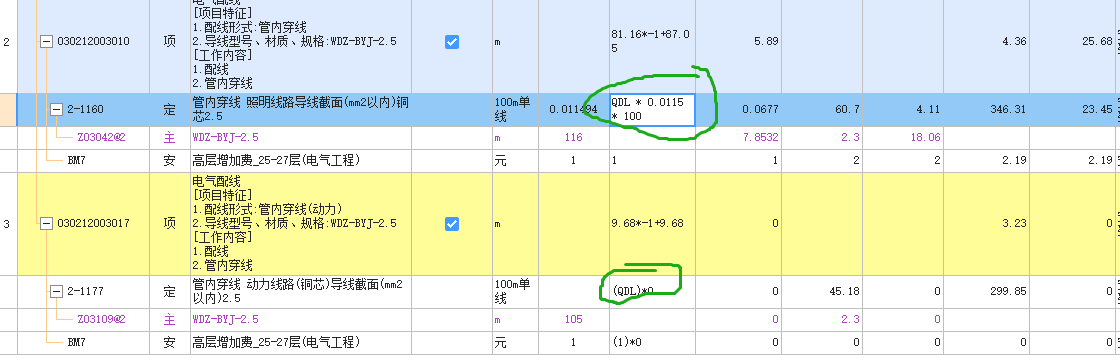The height and width of the screenshot is (364, 1120).
Task: Select the (QDL)*0 quantity expression cell
Action: pos(652,291)
